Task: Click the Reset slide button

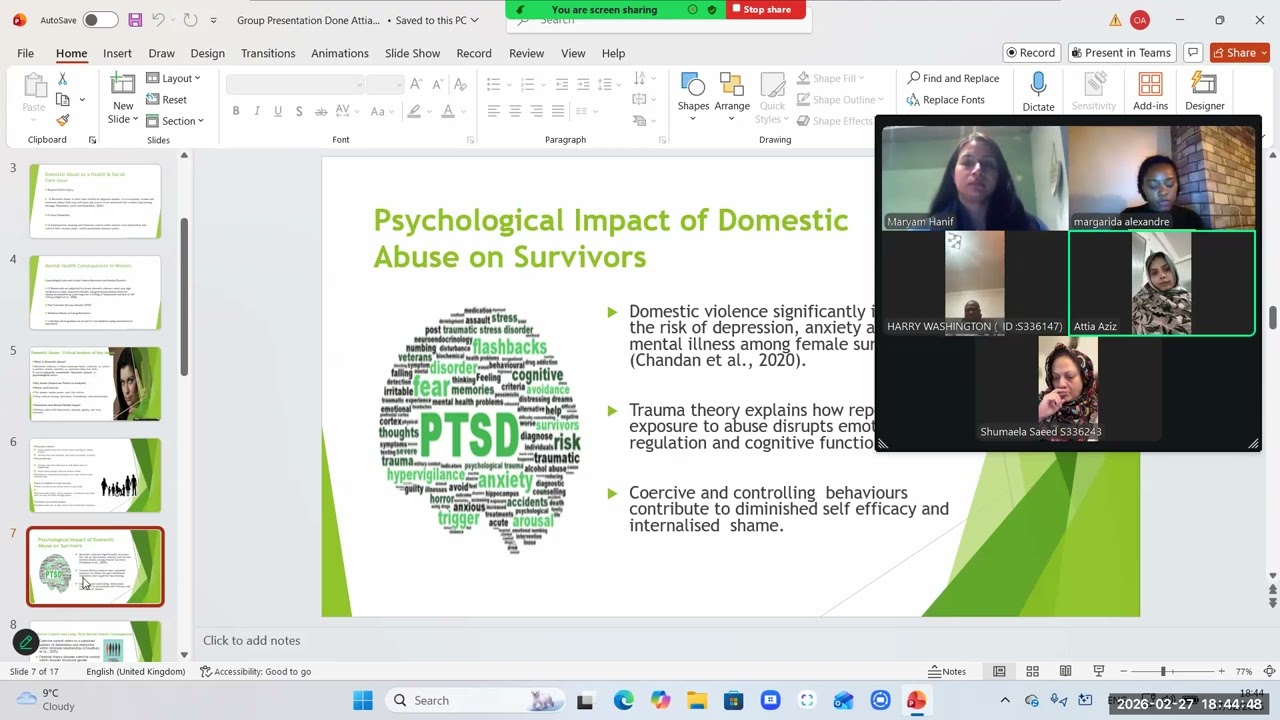Action: coord(167,100)
